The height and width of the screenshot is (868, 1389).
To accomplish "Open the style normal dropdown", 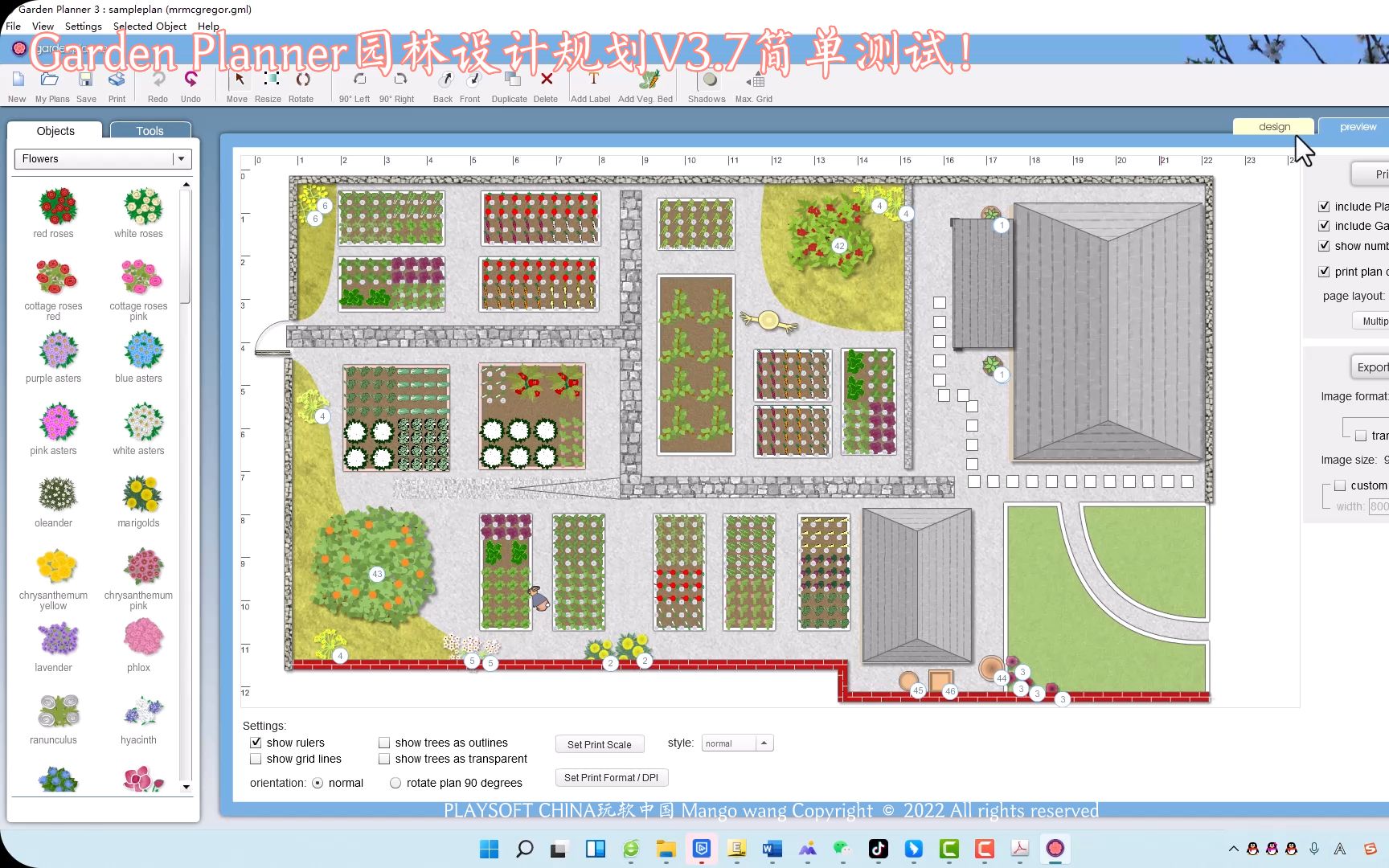I will click(737, 743).
